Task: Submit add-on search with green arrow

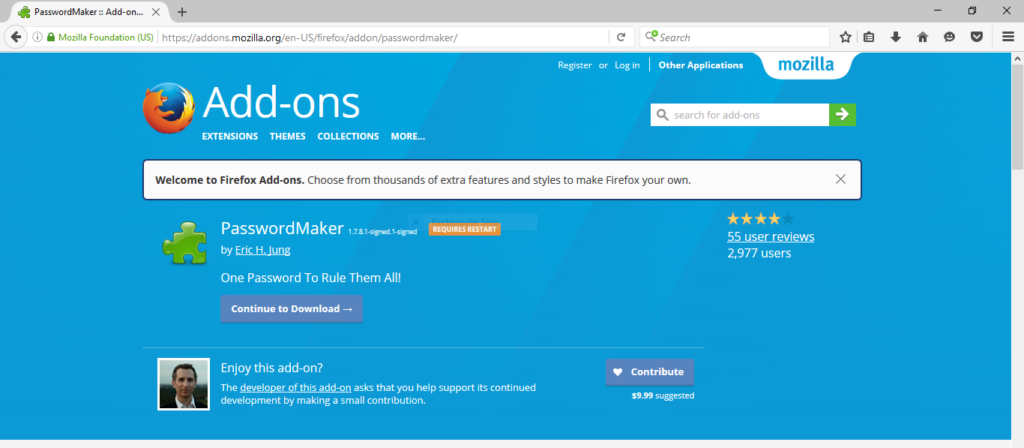Action: (x=842, y=114)
